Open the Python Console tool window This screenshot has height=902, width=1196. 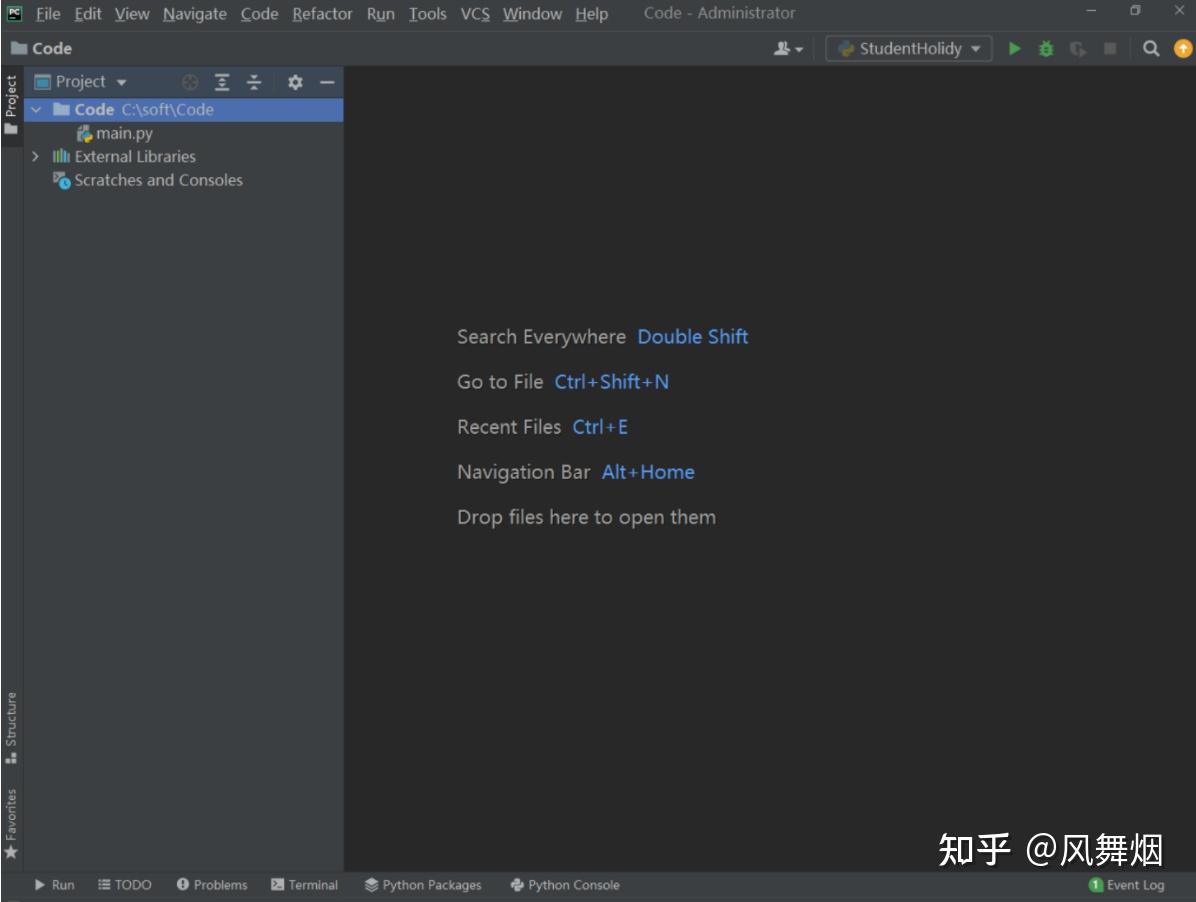(564, 885)
